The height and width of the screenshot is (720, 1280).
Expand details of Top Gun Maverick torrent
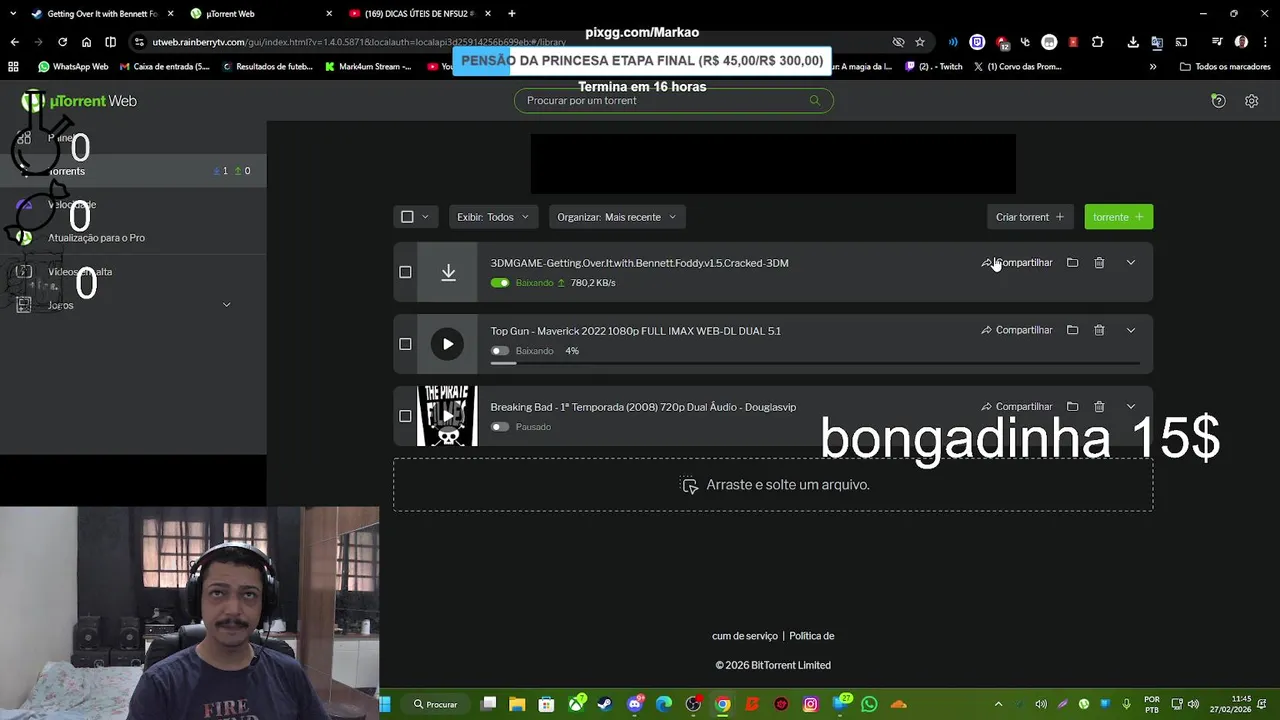1131,330
